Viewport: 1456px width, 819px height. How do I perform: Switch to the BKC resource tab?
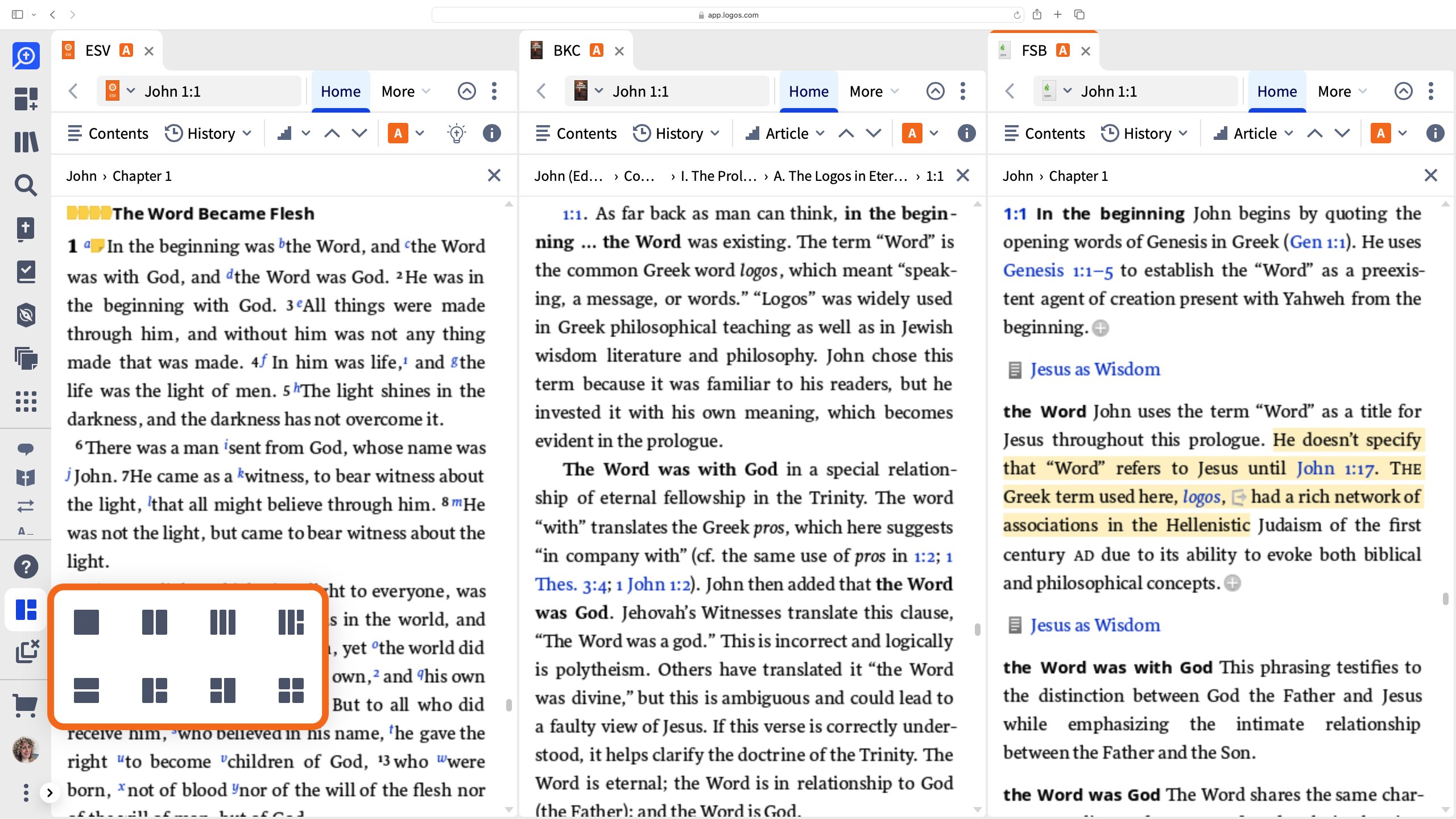click(x=566, y=51)
